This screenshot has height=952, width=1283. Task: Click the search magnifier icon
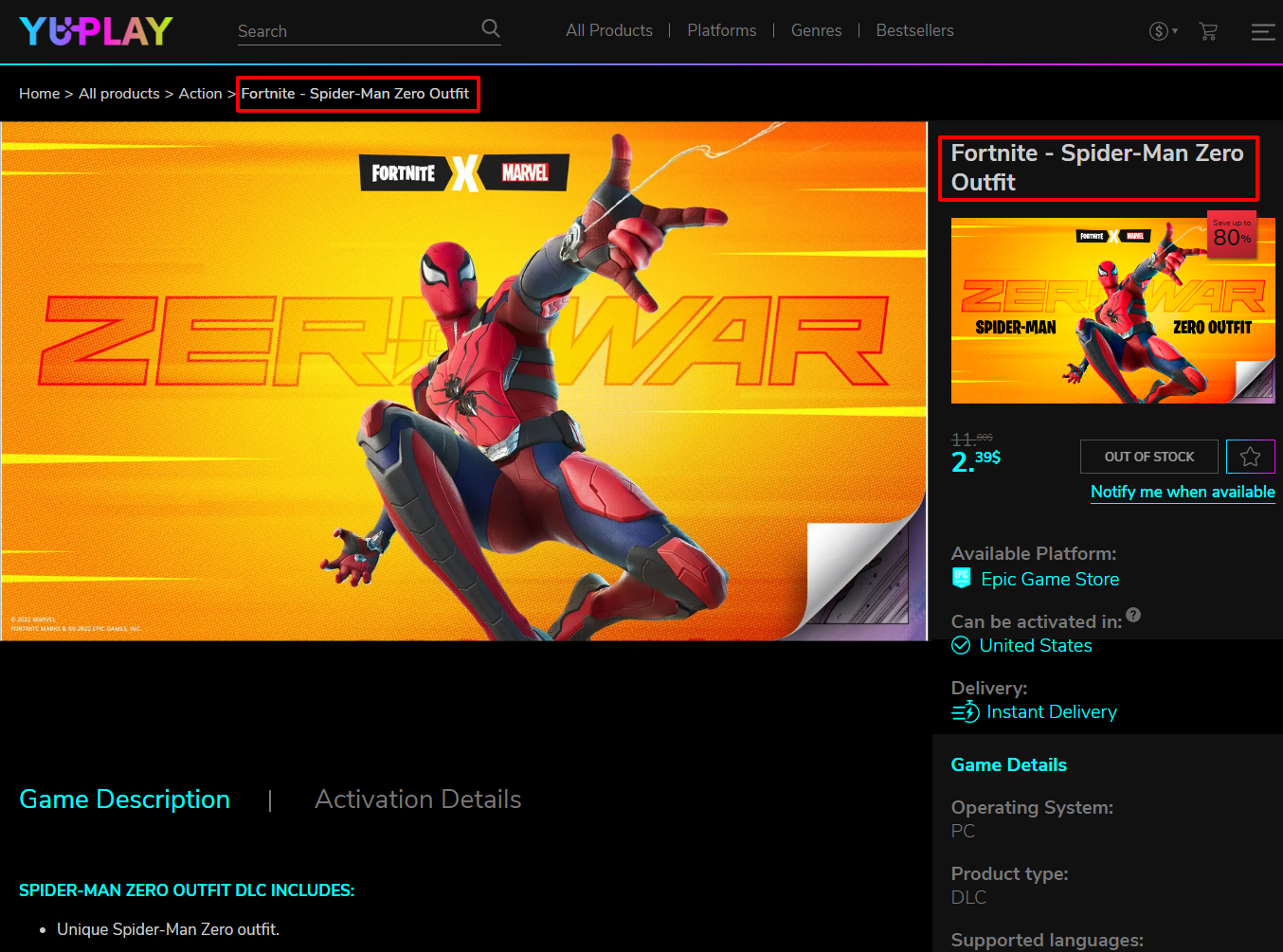tap(490, 28)
